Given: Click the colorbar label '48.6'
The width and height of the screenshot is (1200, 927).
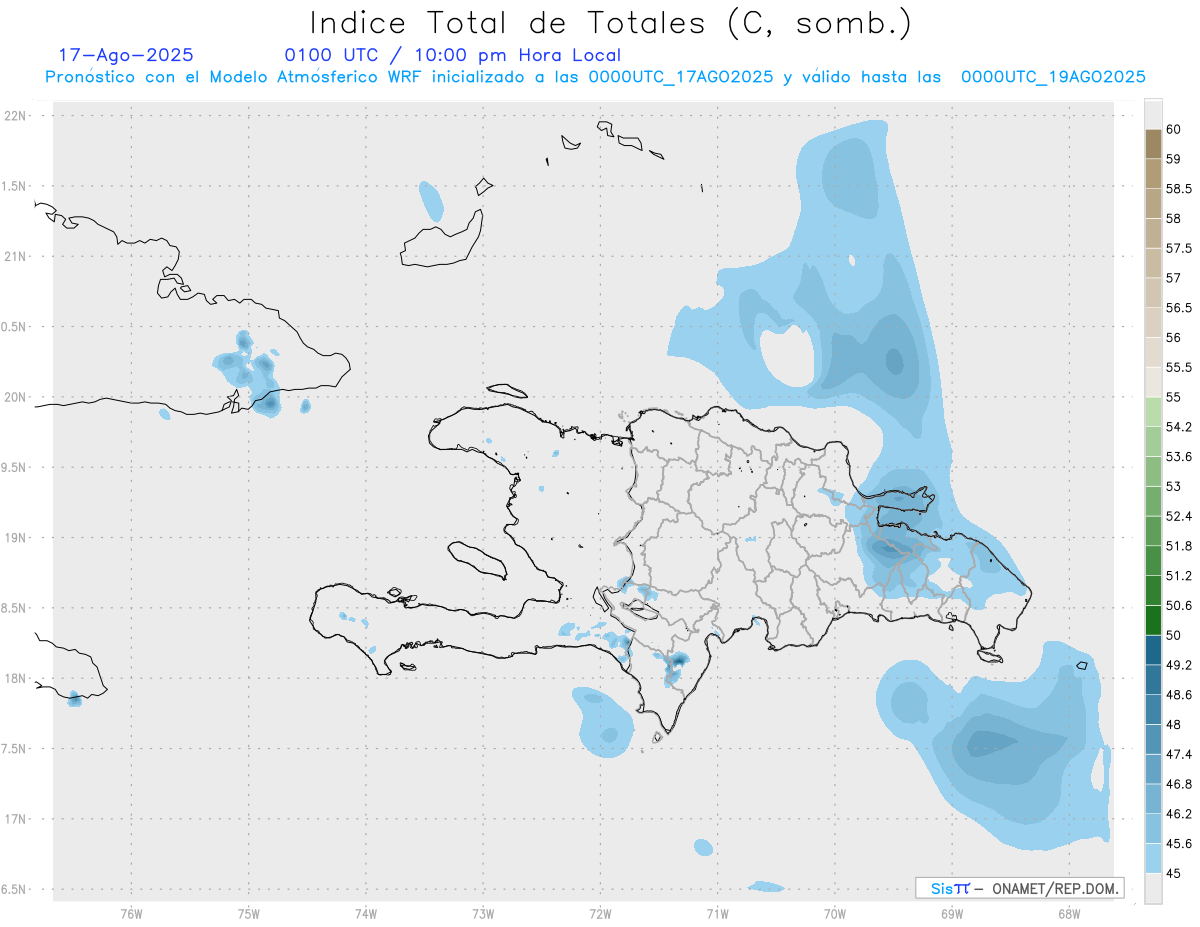Looking at the screenshot, I should (x=1179, y=695).
